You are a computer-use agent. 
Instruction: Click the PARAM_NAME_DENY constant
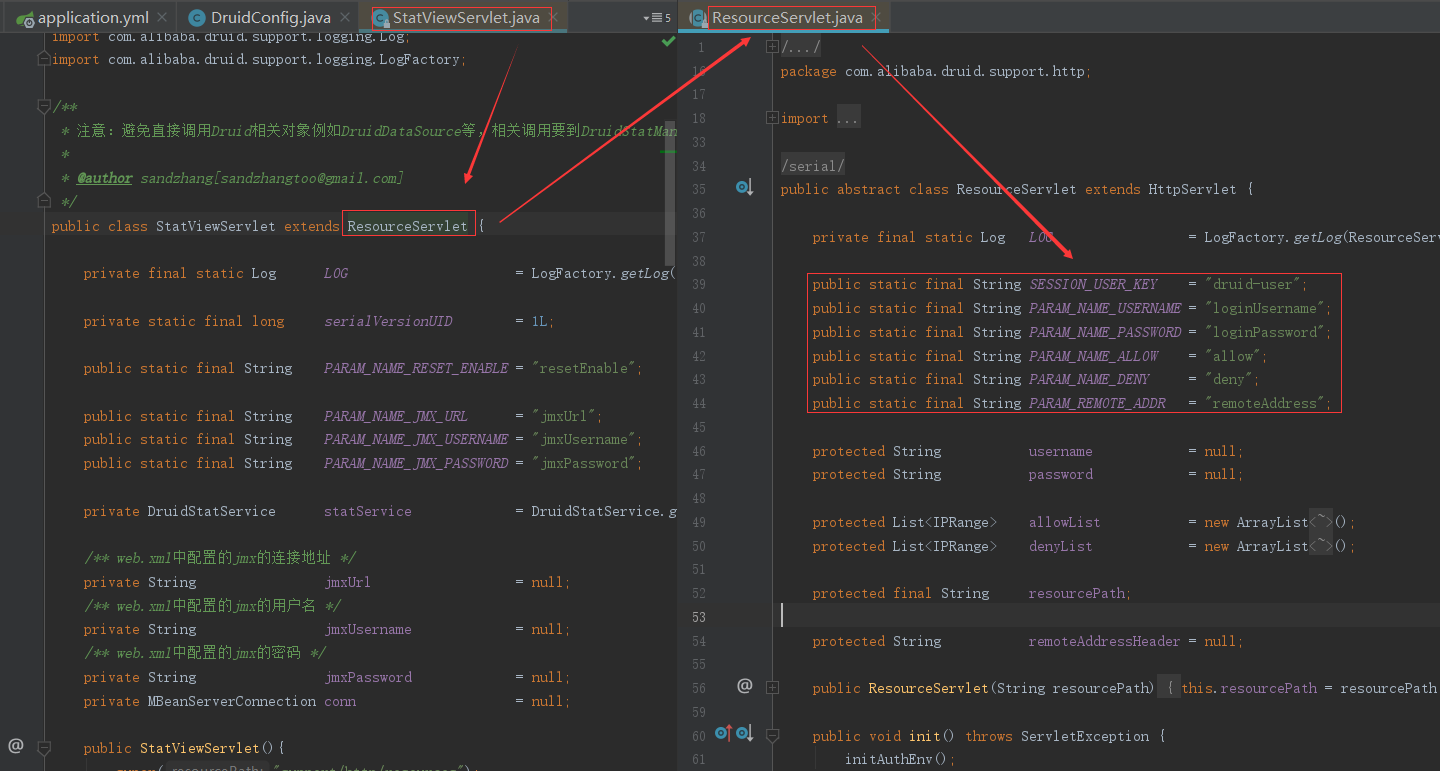(1089, 379)
